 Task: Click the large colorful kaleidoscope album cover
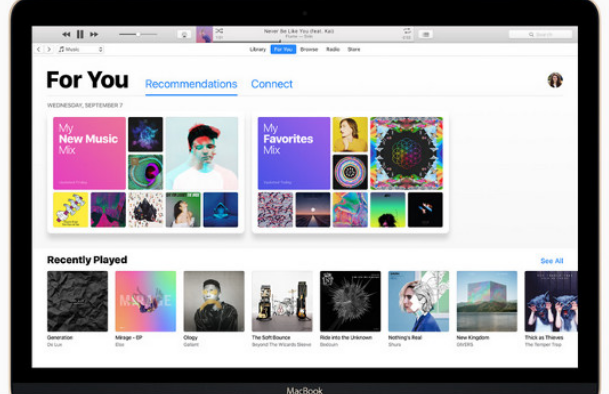tap(406, 153)
